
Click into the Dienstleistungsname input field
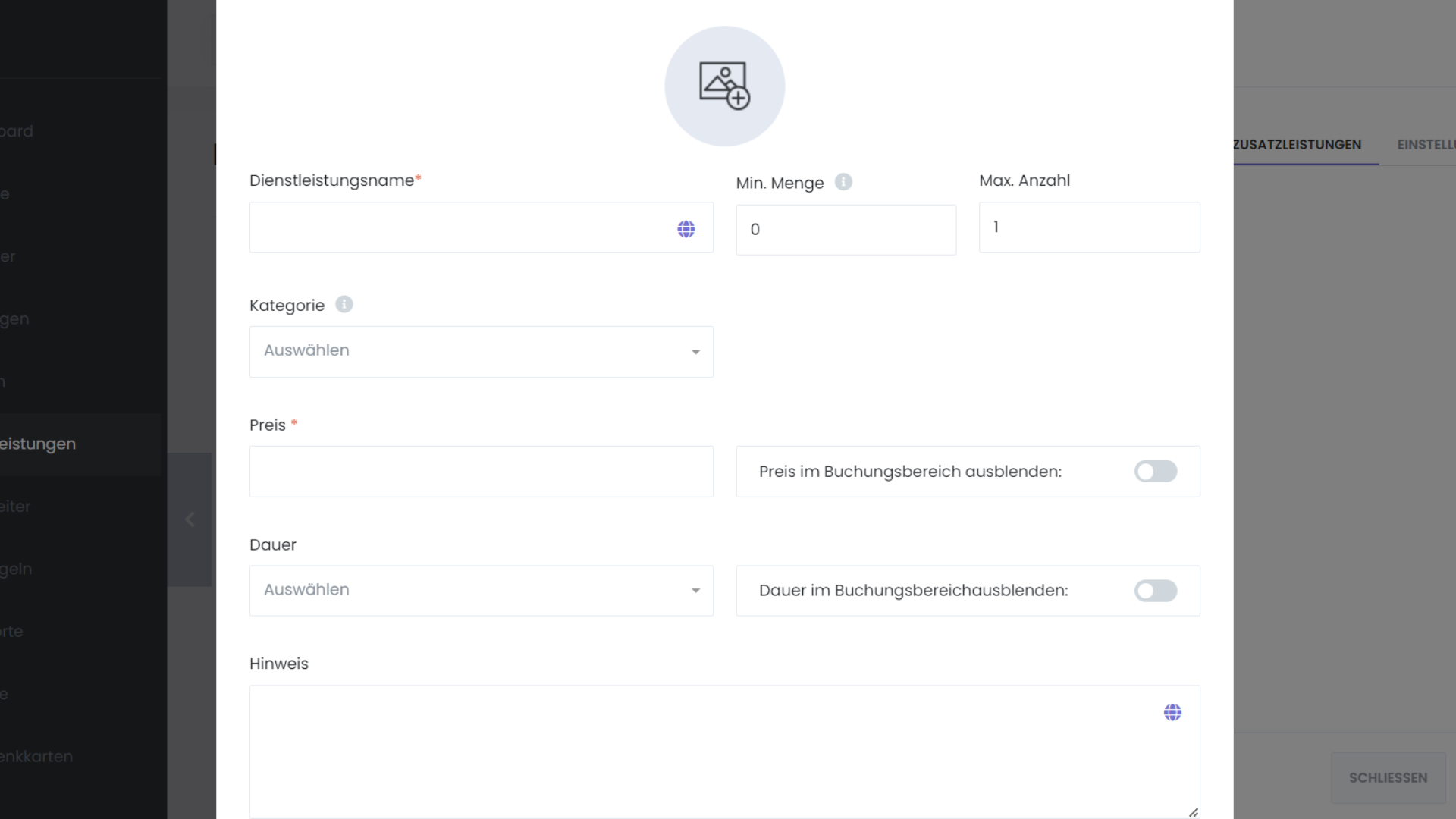(x=455, y=227)
